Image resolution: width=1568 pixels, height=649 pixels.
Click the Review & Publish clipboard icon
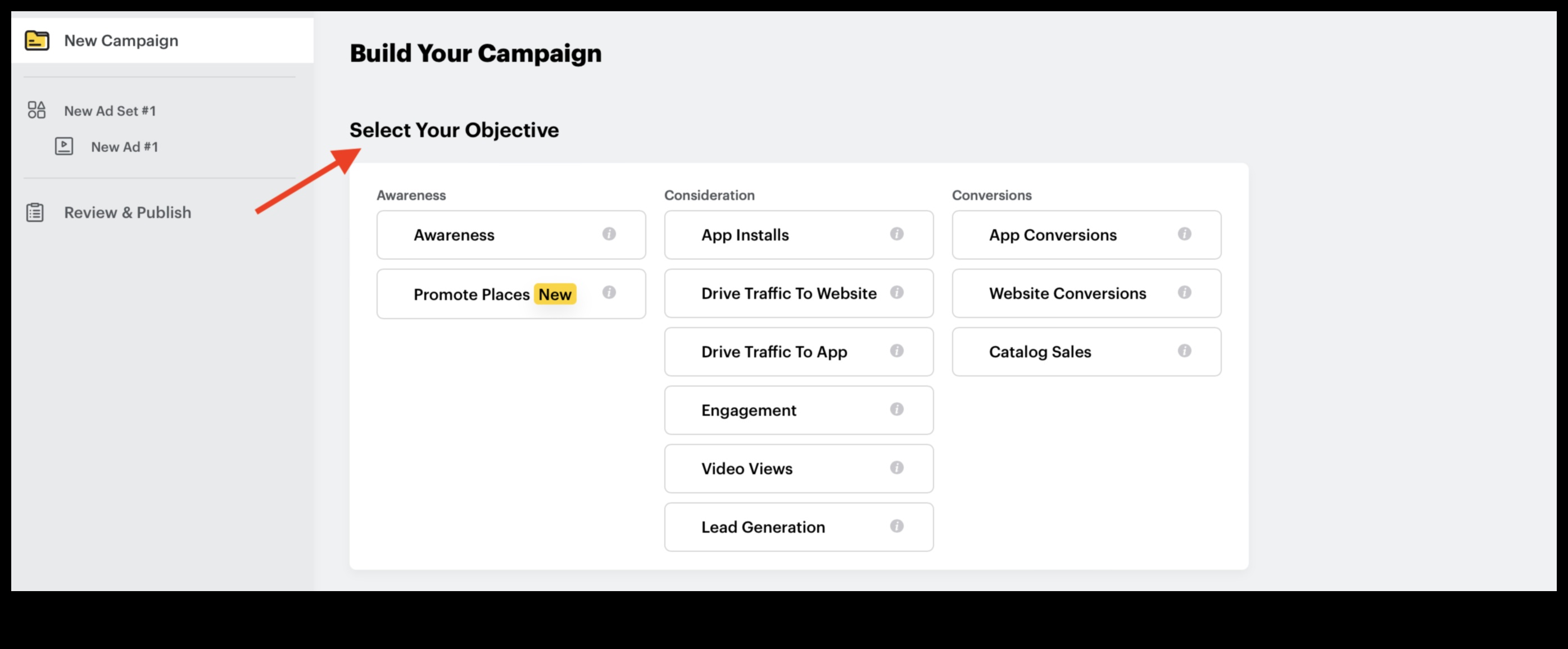[35, 212]
